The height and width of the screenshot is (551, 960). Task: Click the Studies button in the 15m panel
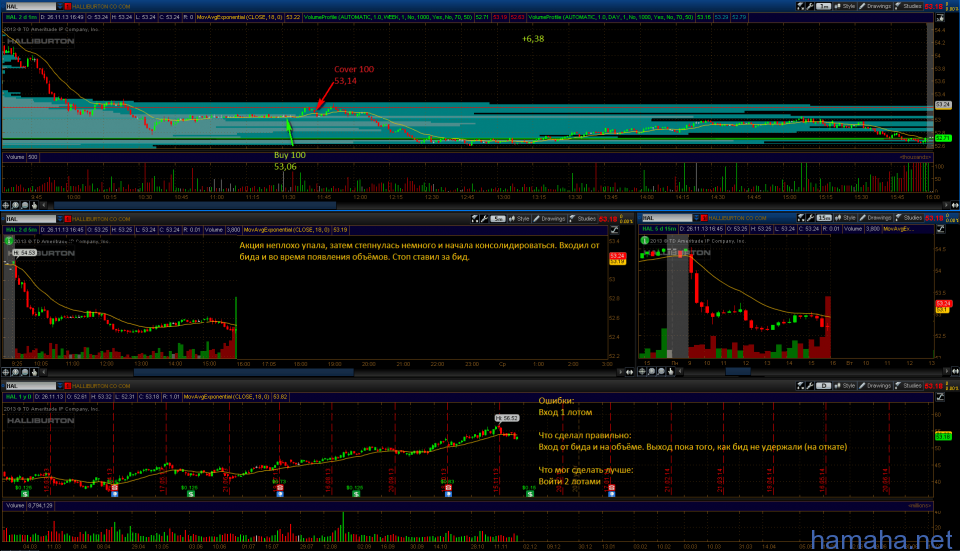[909, 218]
